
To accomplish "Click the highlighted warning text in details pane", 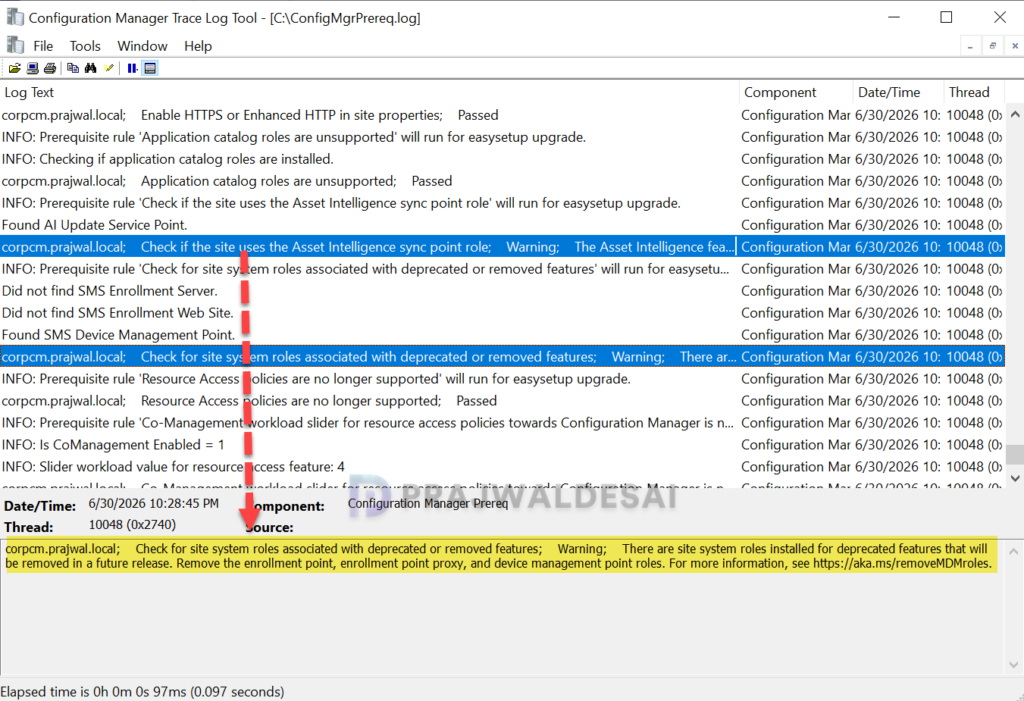I will pyautogui.click(x=499, y=556).
